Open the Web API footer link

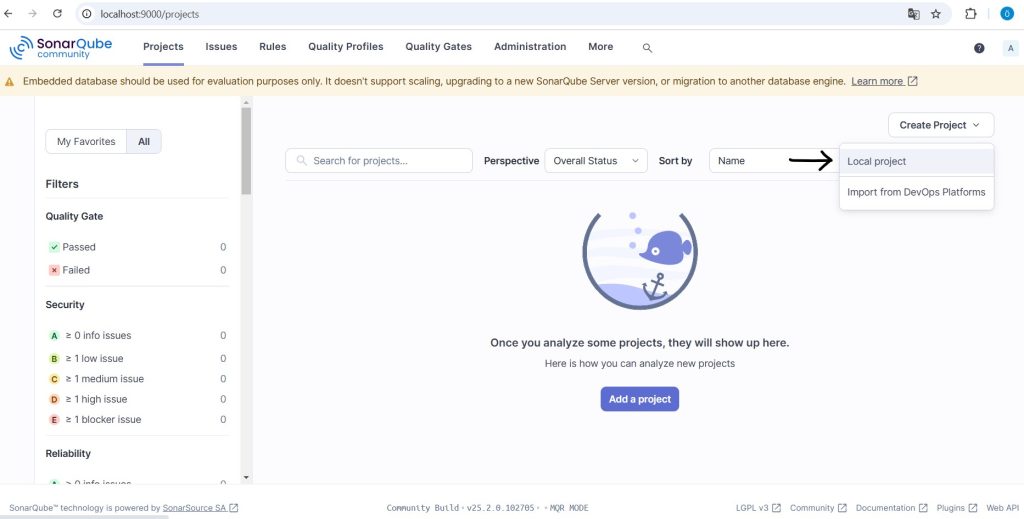click(1002, 508)
